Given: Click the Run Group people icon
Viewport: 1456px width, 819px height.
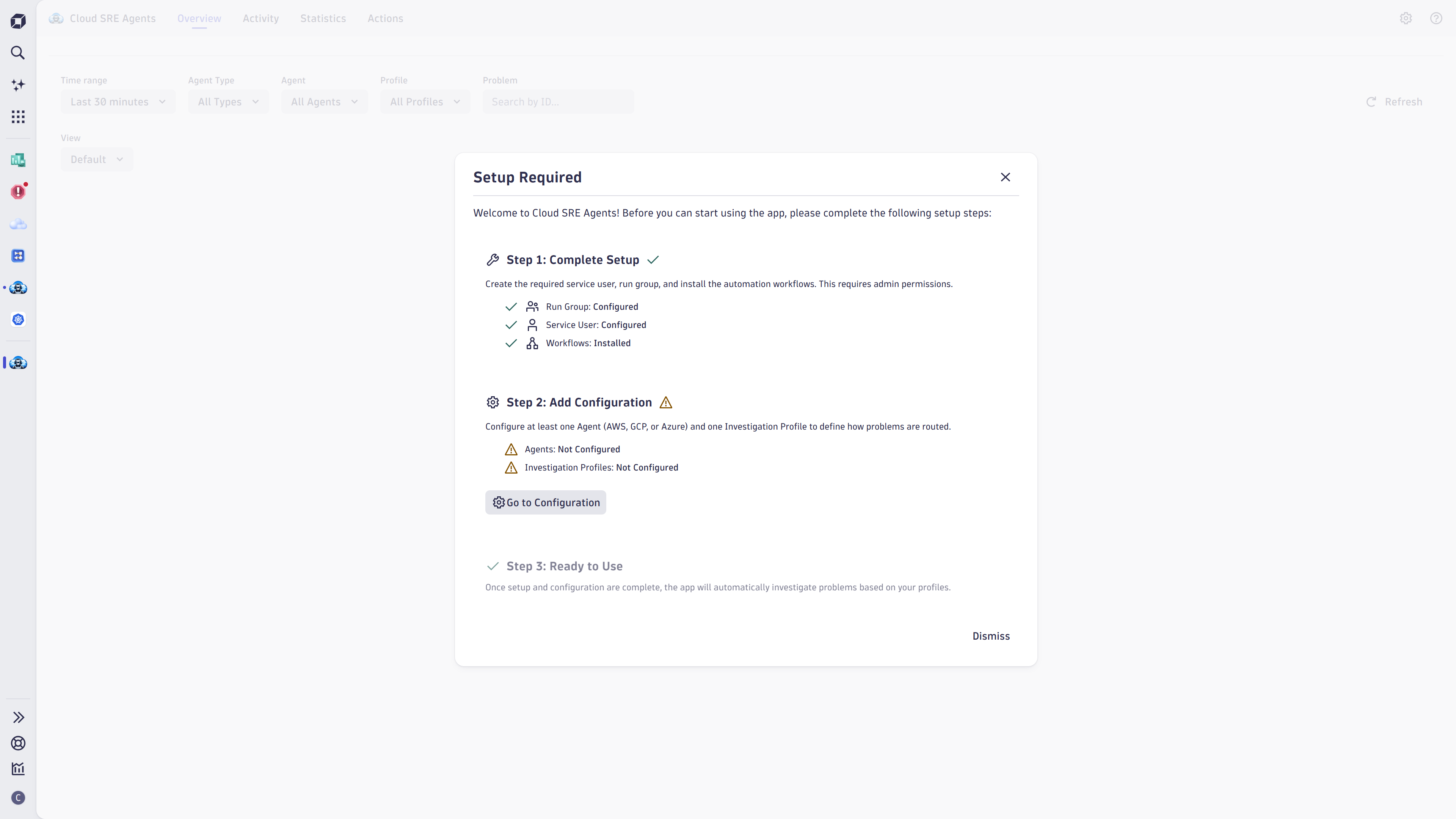Looking at the screenshot, I should 532,306.
